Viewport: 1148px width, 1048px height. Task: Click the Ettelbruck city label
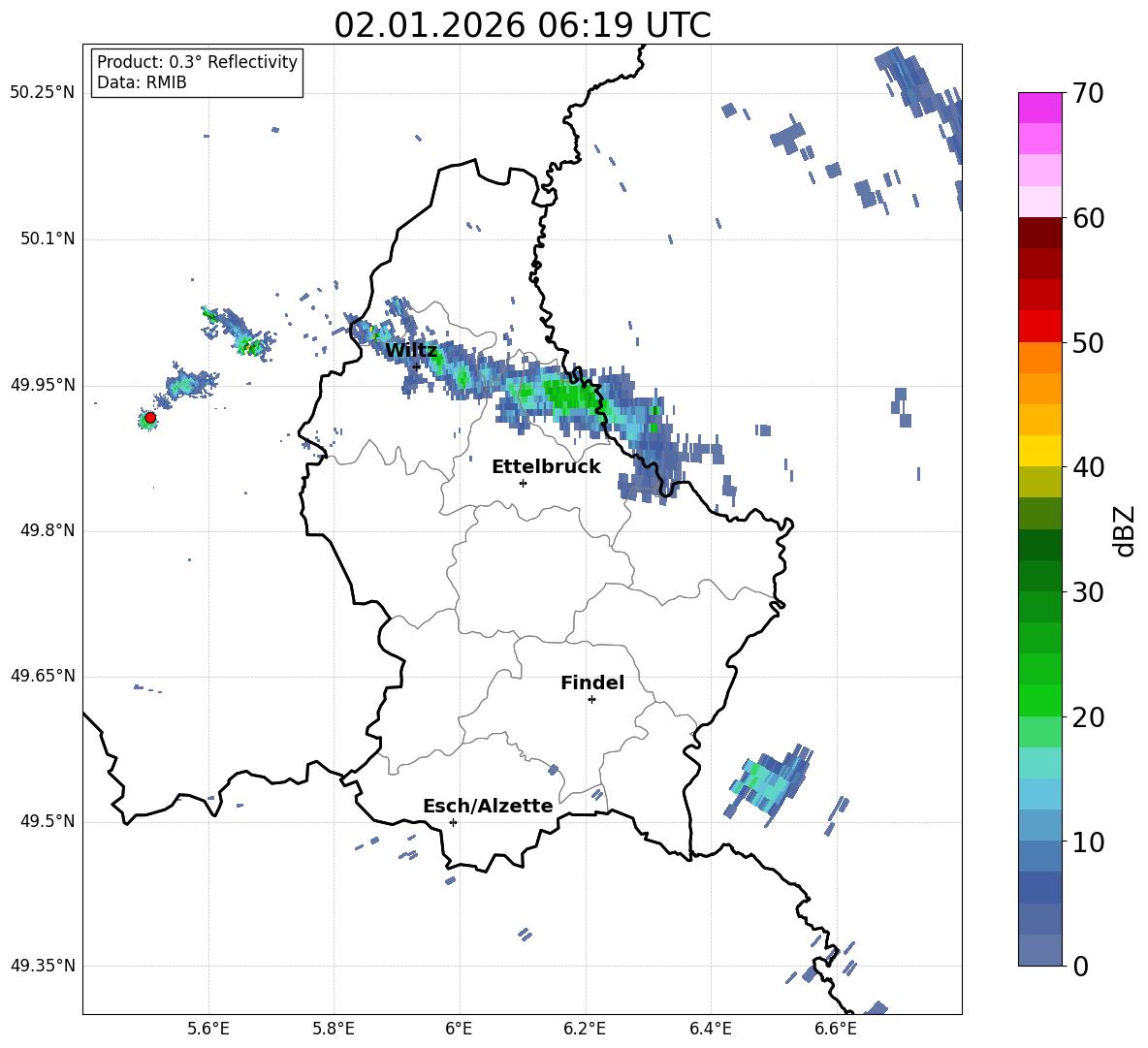pyautogui.click(x=546, y=467)
